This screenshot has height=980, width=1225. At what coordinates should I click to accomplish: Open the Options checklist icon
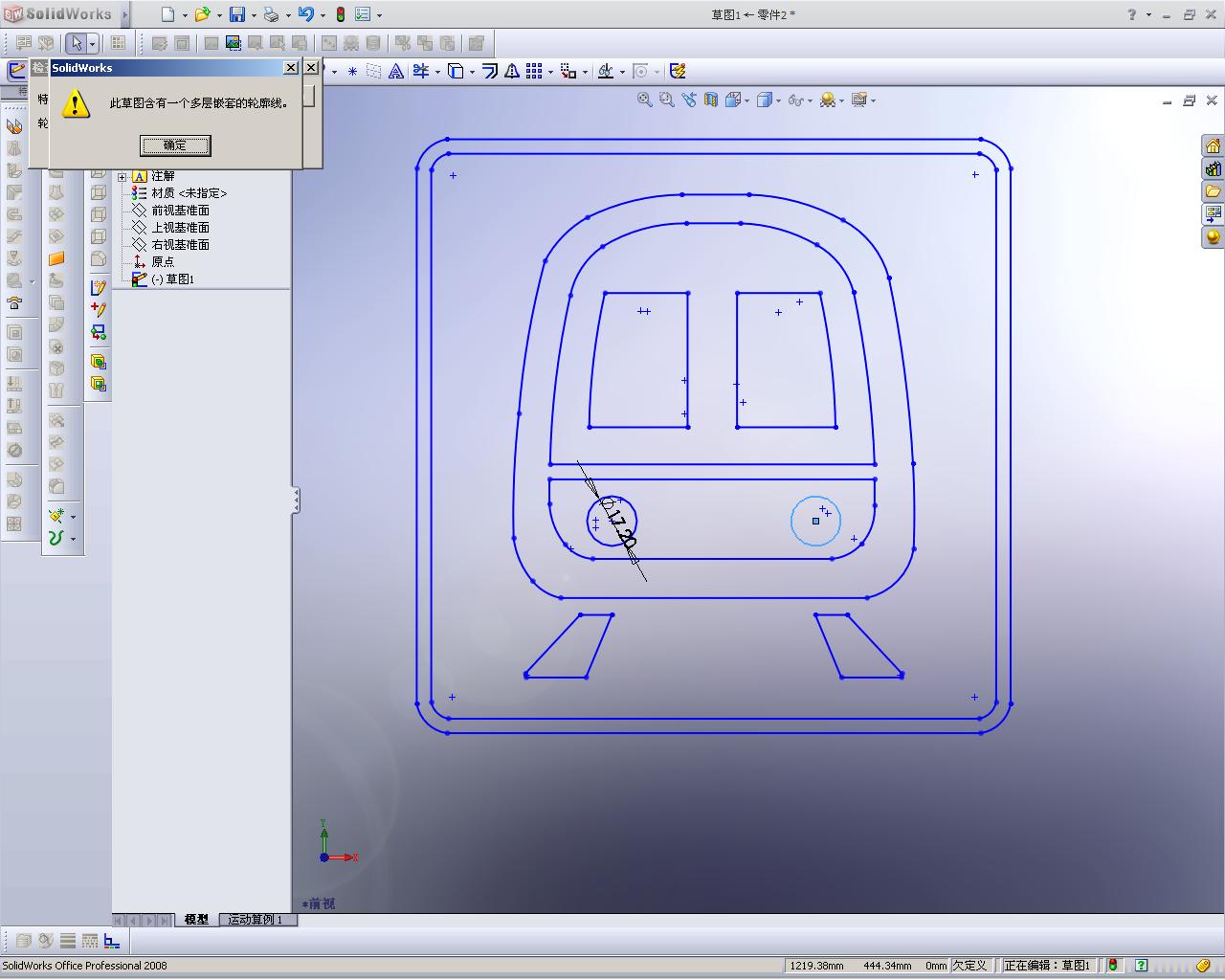(363, 14)
